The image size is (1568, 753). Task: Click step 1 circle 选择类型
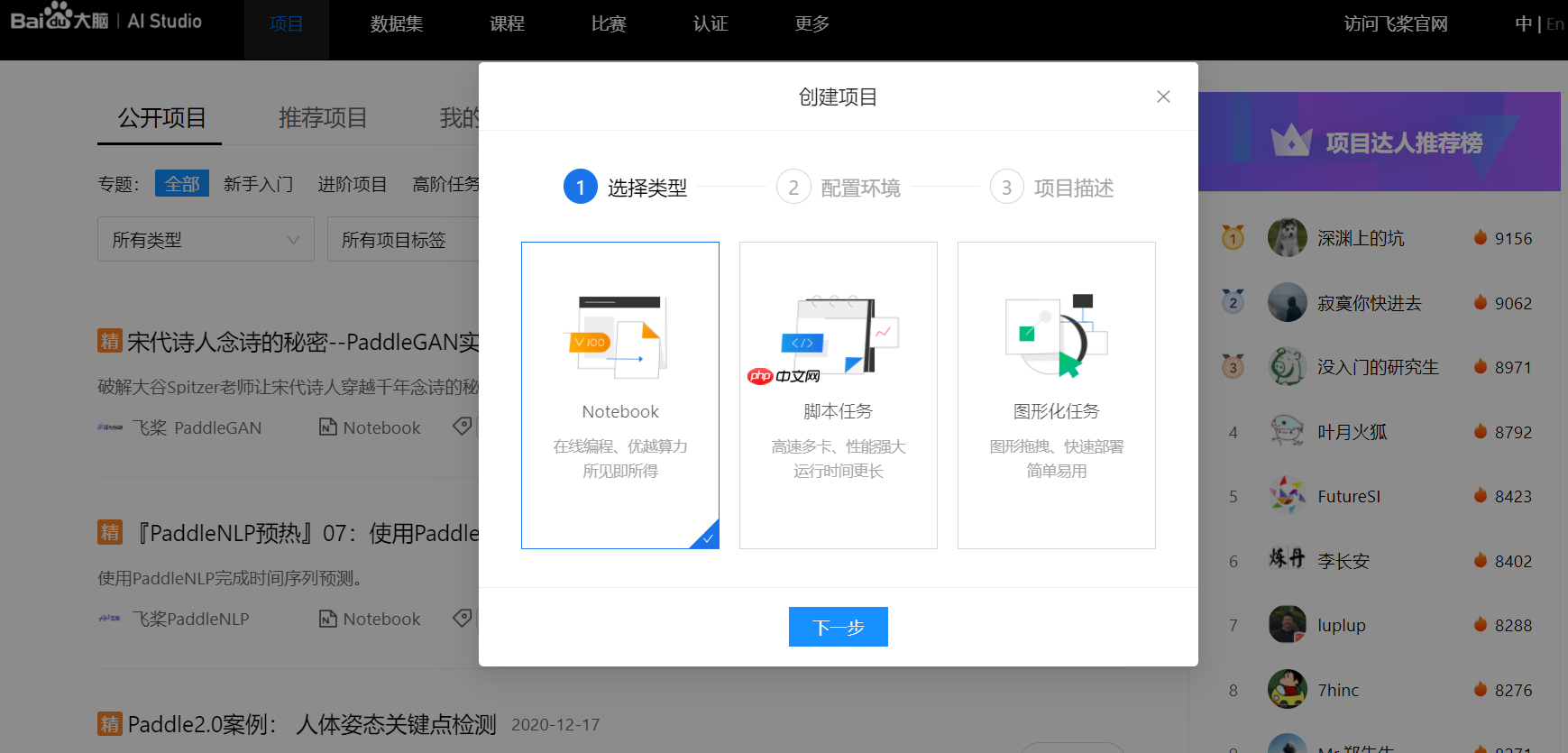point(581,187)
